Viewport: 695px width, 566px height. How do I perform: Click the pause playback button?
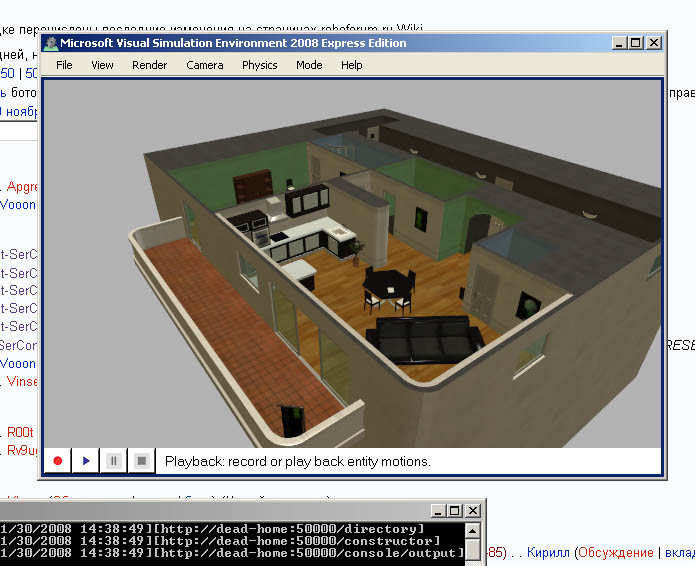(x=113, y=461)
